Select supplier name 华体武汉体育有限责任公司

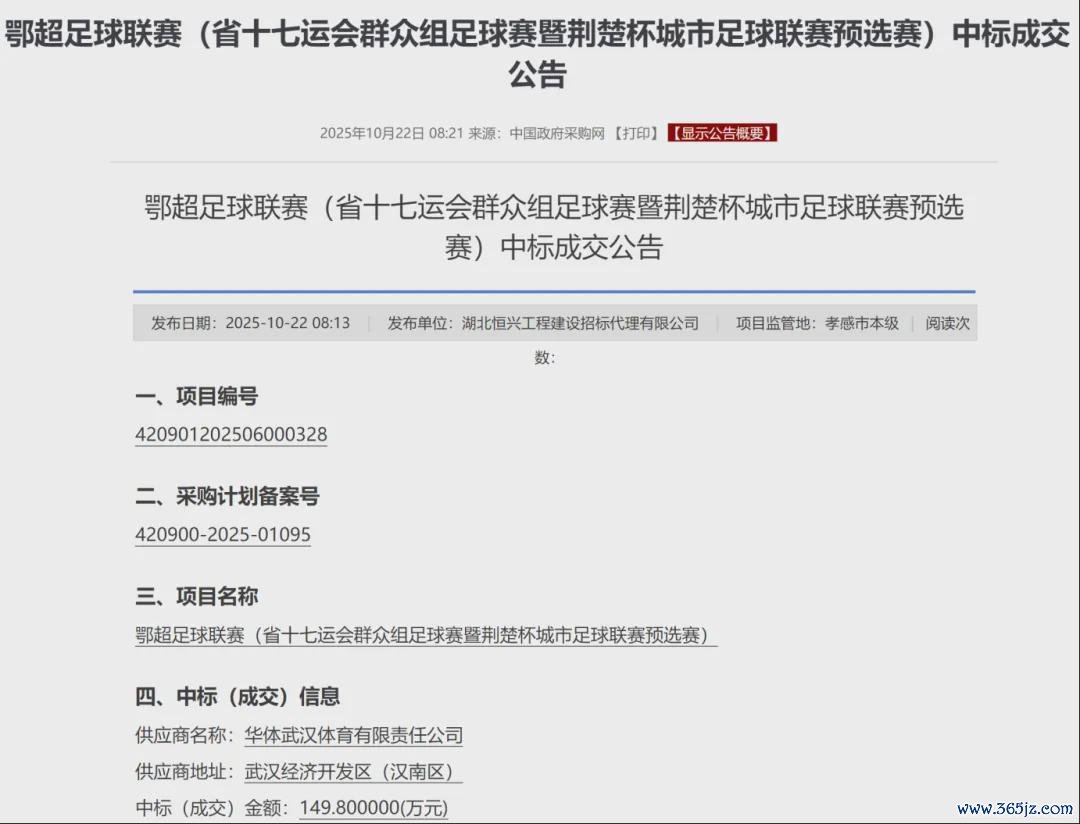point(353,736)
